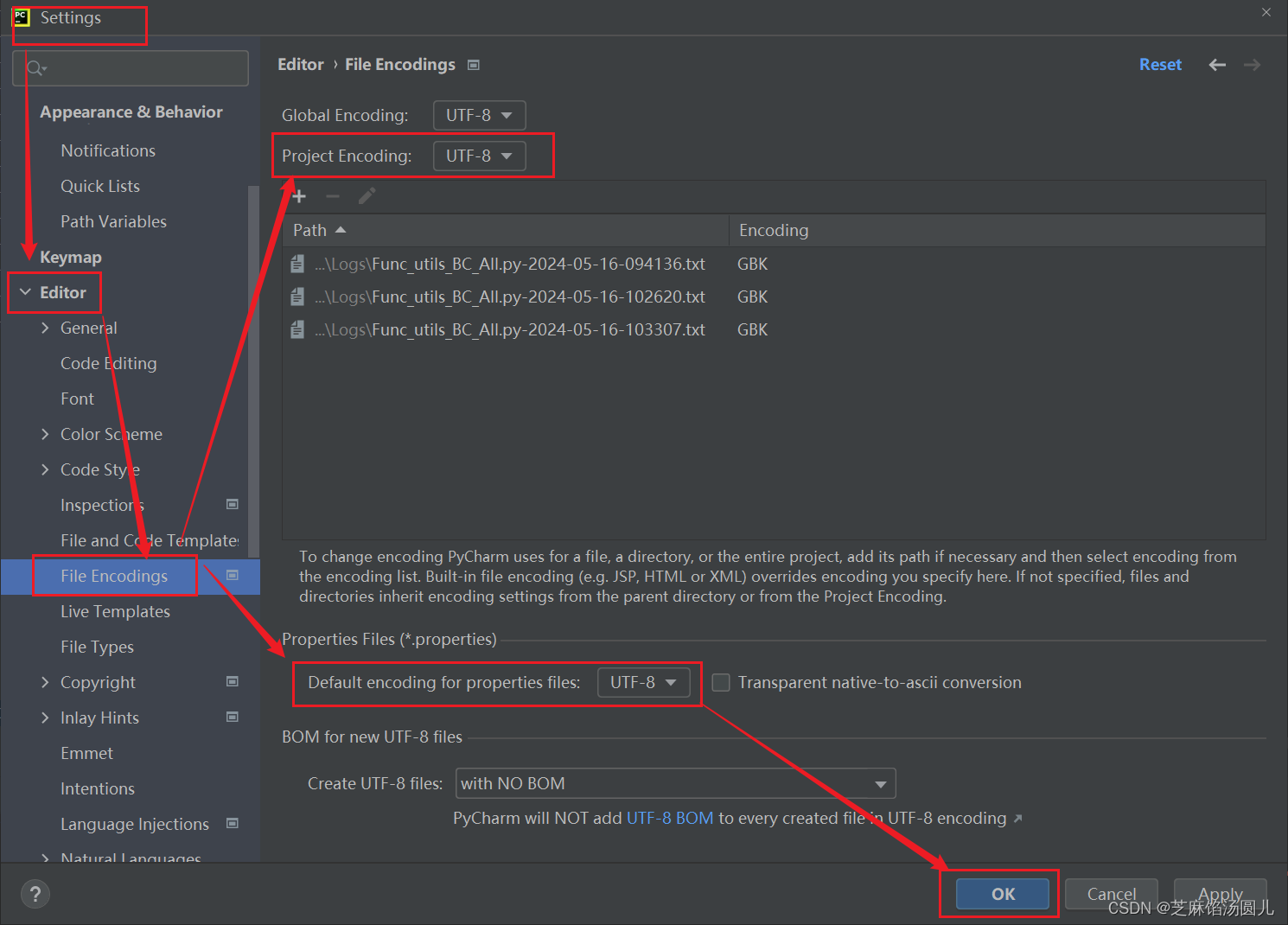The image size is (1288, 925).
Task: Click project icon on Inspections row
Action: click(233, 504)
